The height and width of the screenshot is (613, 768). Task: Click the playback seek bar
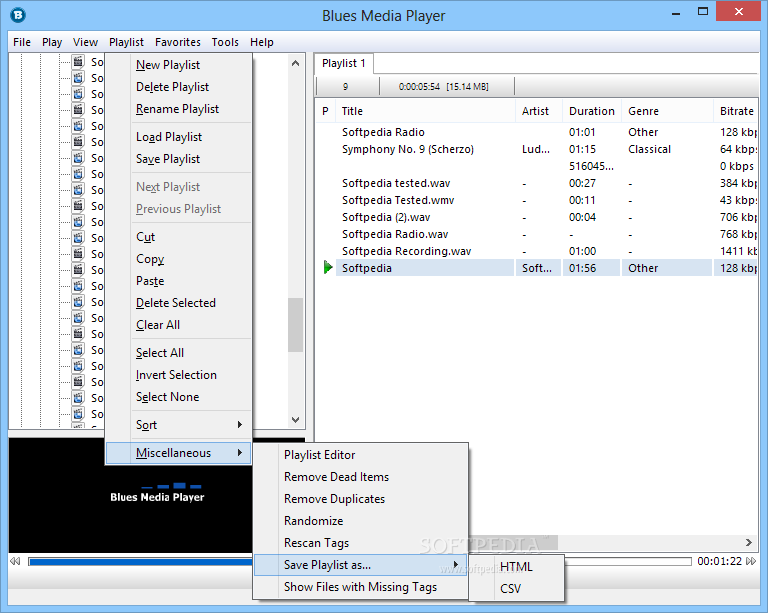pos(360,561)
